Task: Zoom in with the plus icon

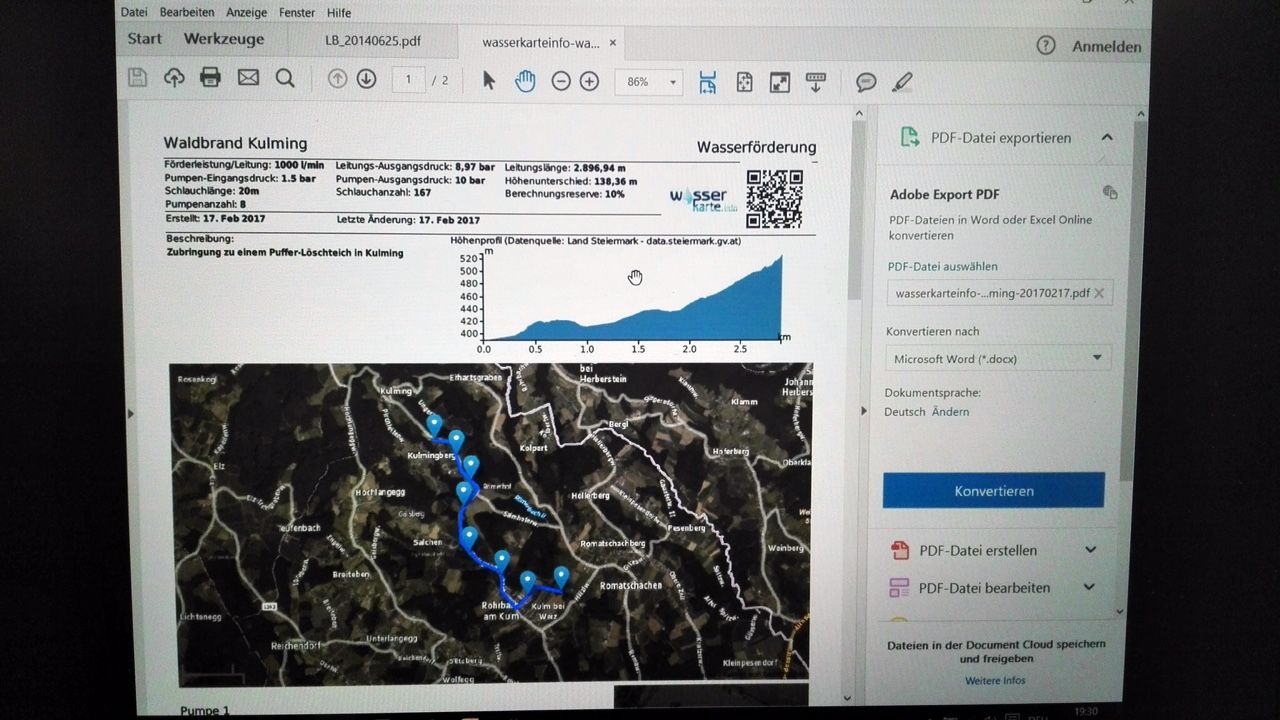Action: tap(590, 82)
